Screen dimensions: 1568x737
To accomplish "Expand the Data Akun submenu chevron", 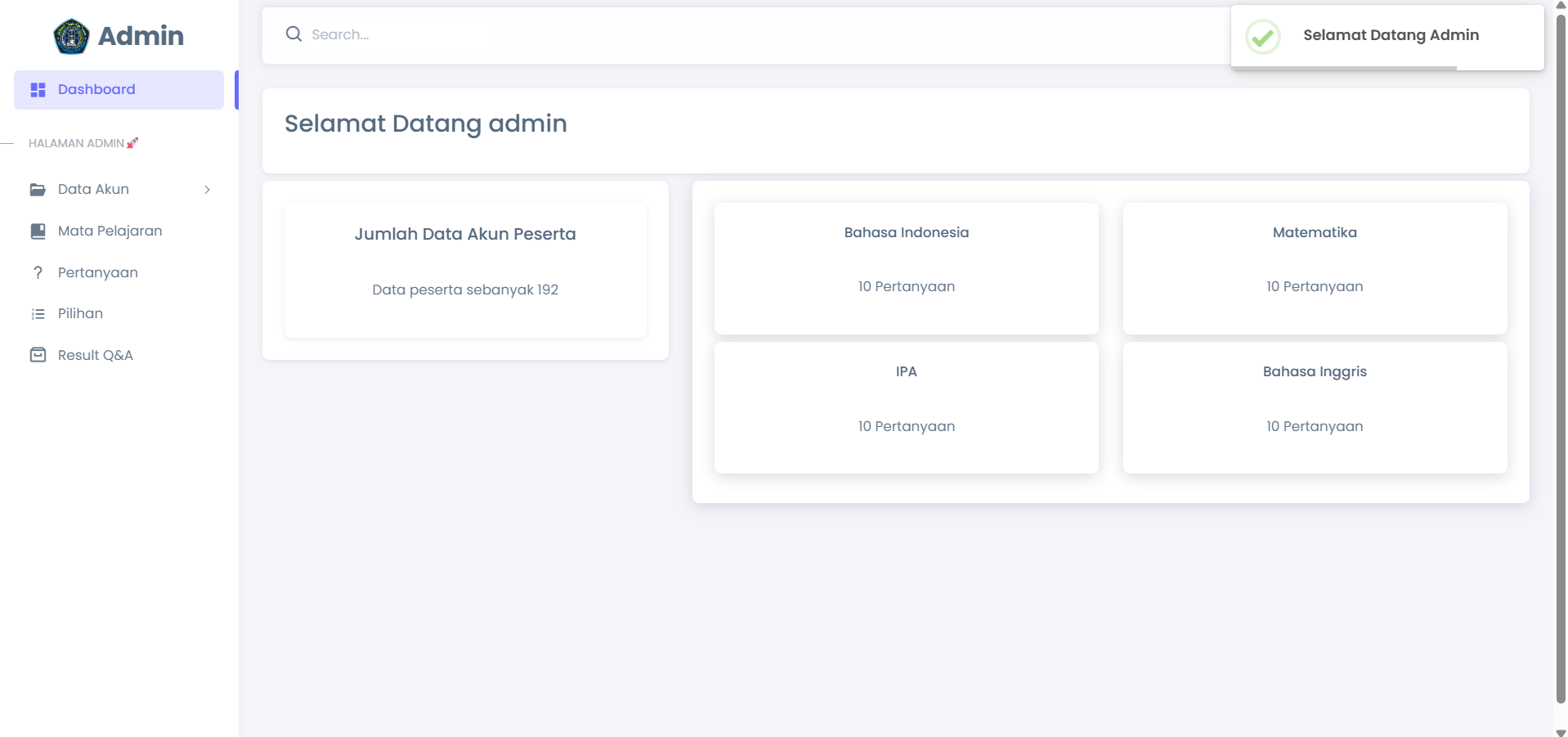I will (207, 190).
